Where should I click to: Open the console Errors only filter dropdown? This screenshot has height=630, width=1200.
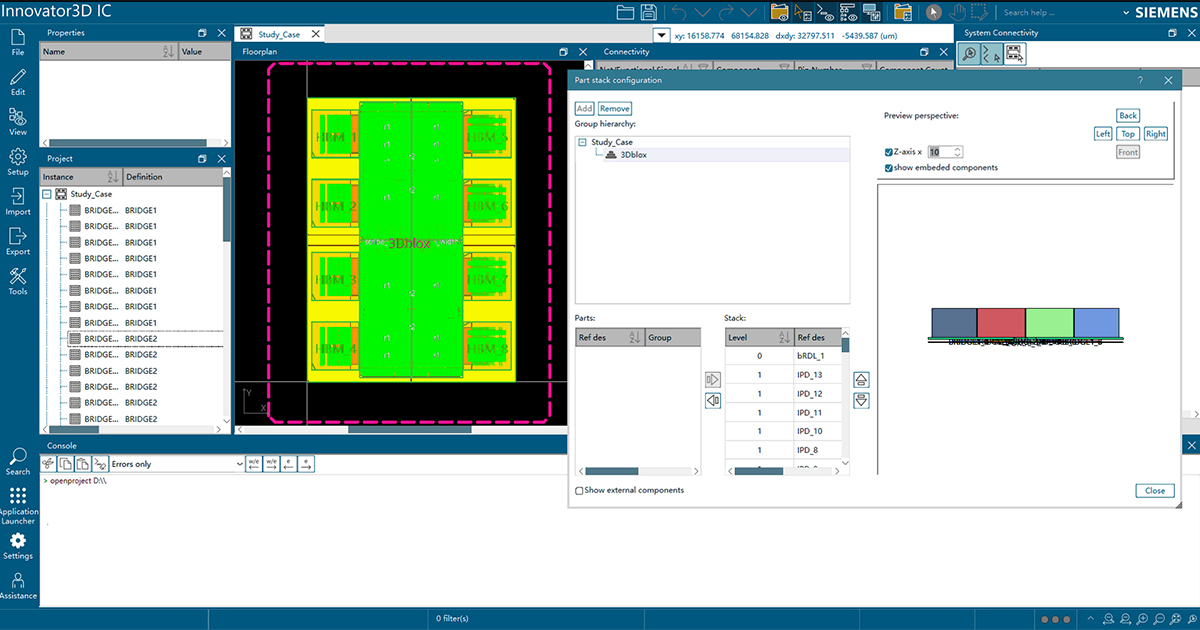point(177,464)
